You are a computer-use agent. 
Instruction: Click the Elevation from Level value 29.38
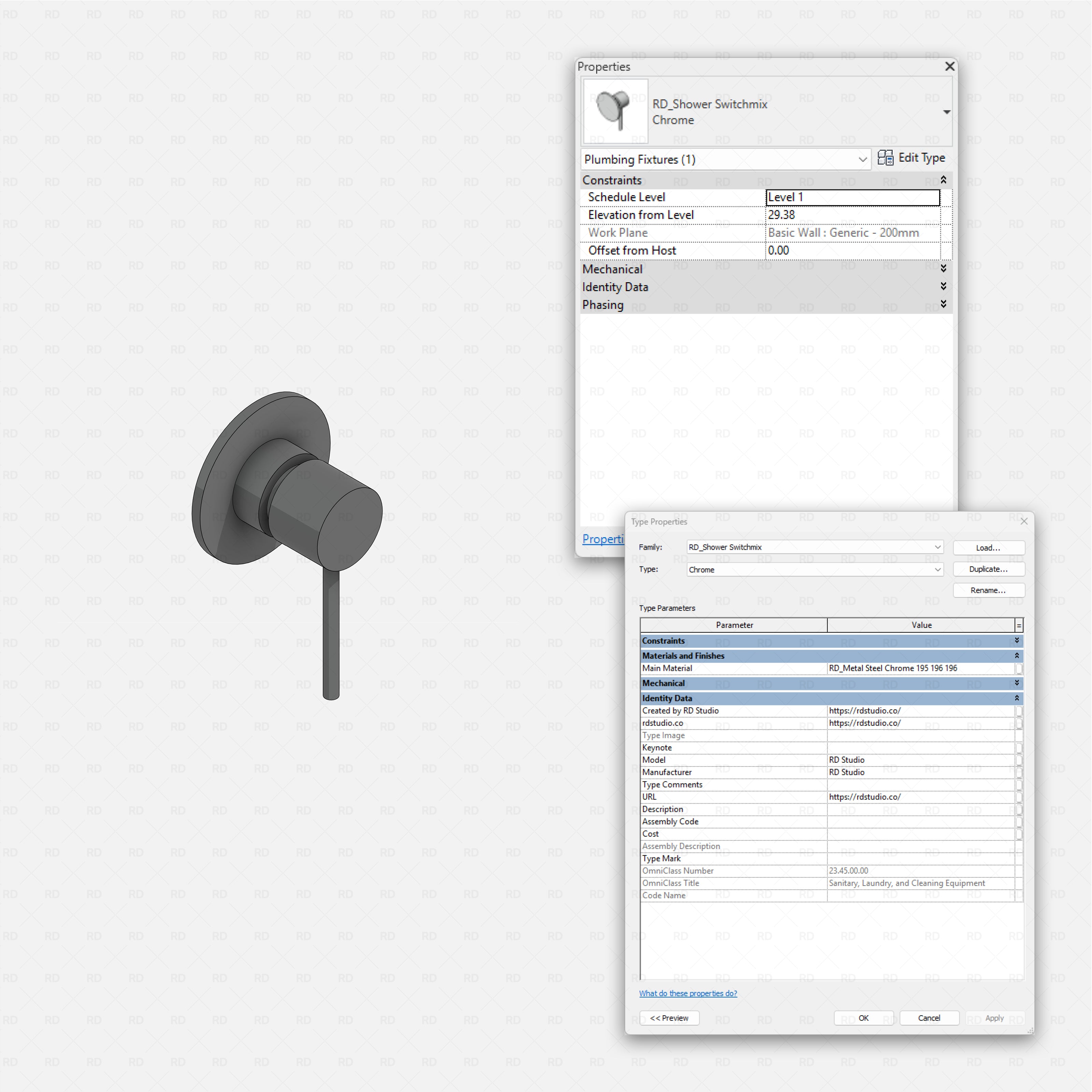[852, 215]
